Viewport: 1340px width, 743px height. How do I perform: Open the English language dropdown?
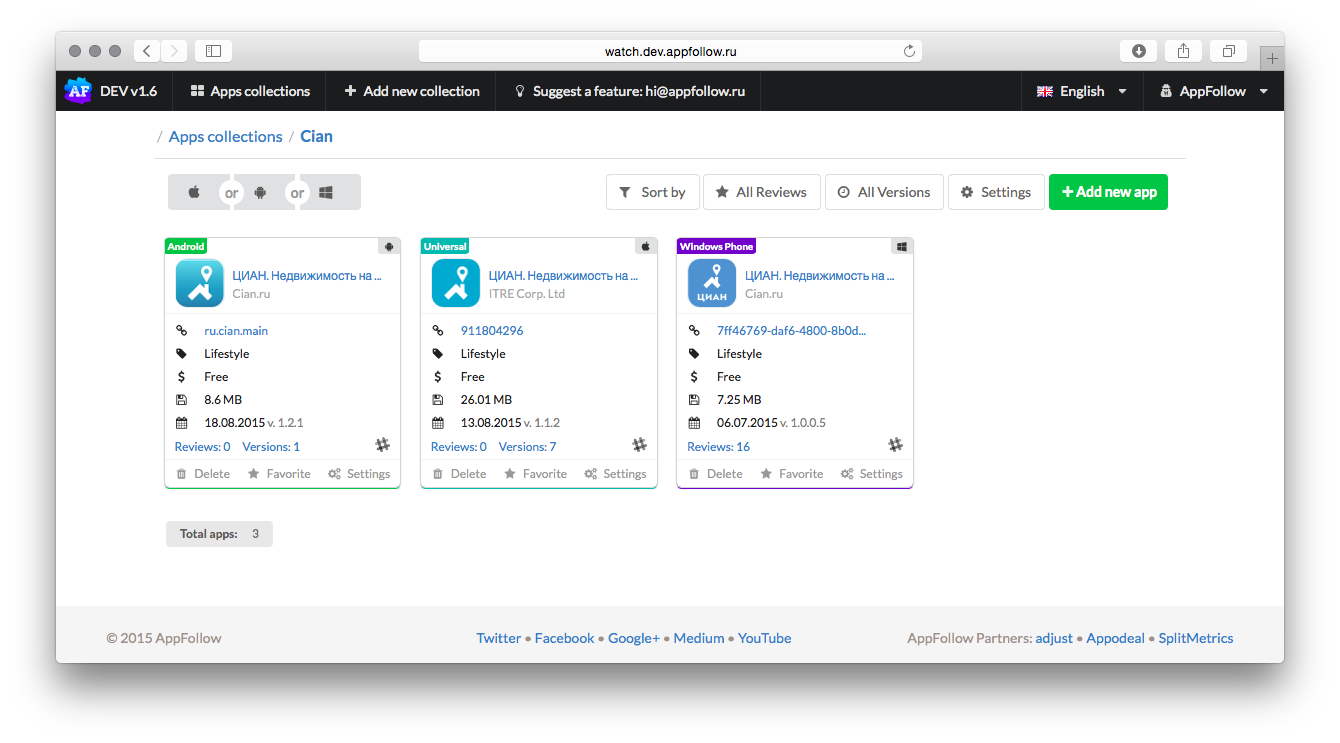pos(1082,91)
